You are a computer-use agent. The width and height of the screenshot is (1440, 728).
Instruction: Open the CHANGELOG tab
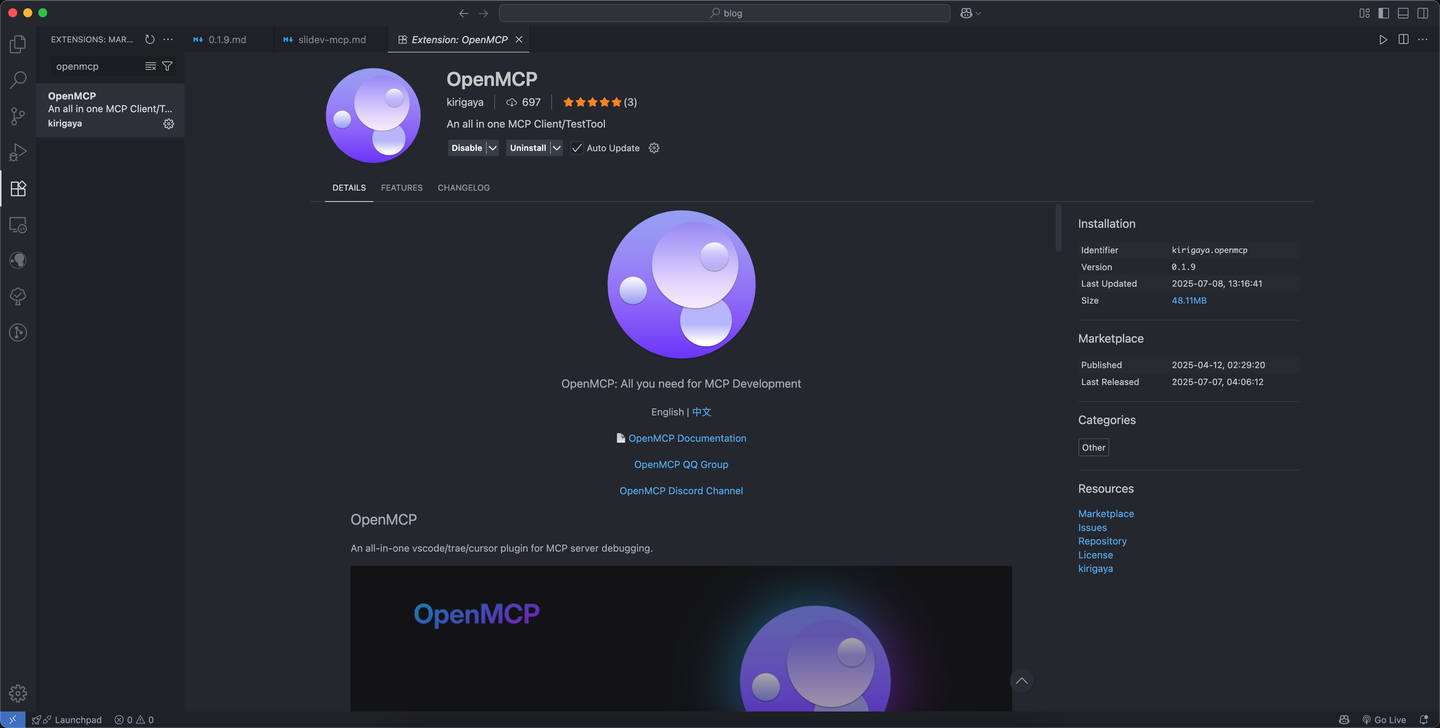(x=464, y=188)
